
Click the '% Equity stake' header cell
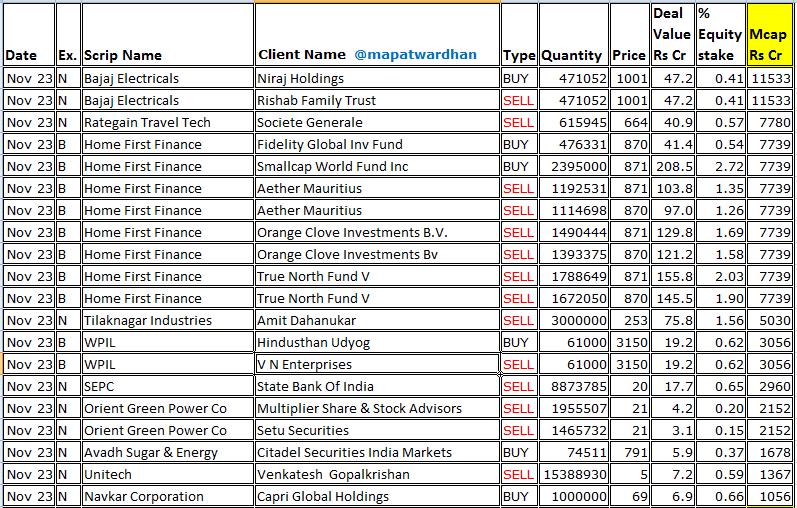pos(721,35)
